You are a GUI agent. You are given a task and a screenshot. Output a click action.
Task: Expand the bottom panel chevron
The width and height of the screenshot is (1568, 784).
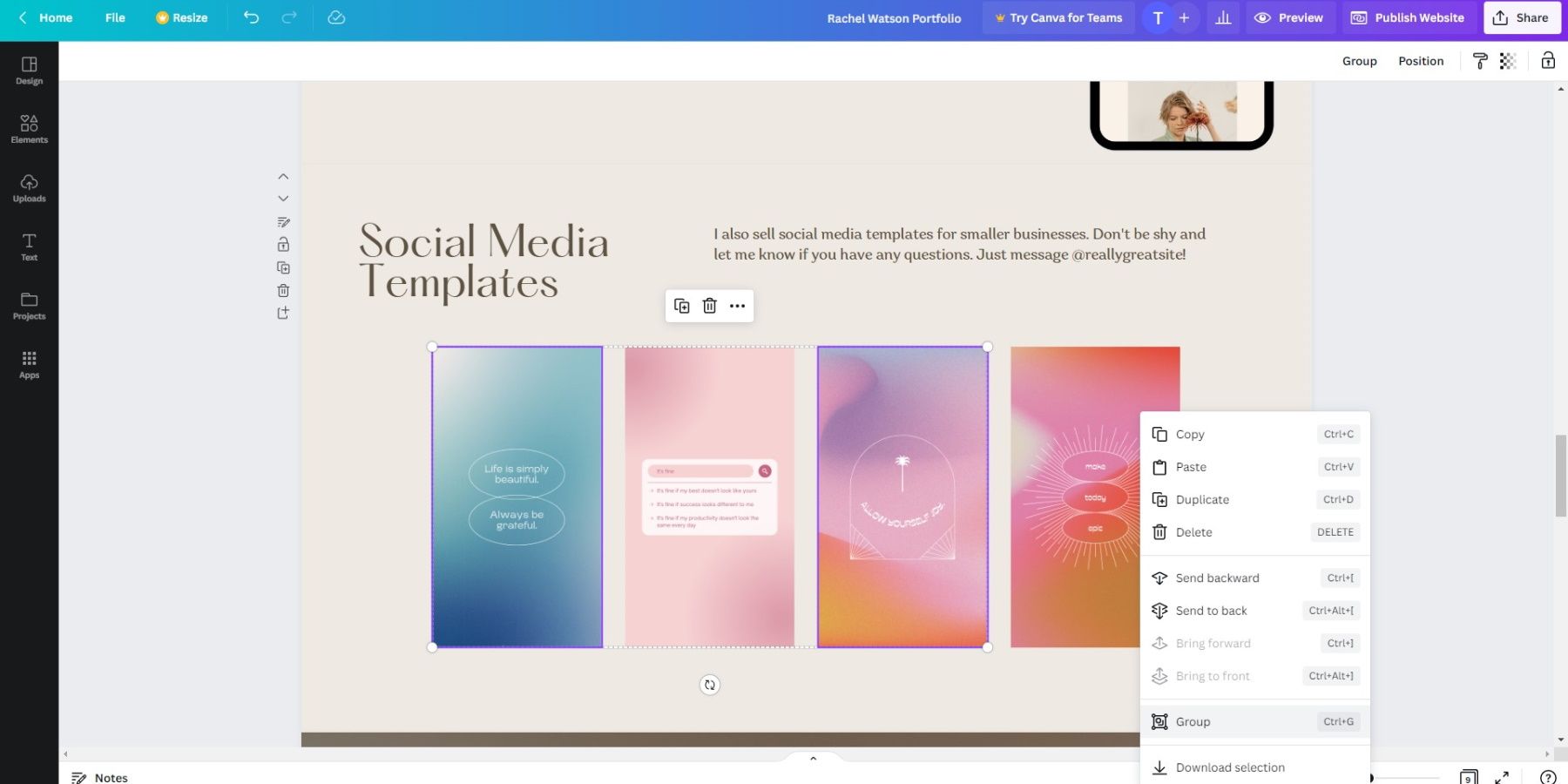coord(812,757)
